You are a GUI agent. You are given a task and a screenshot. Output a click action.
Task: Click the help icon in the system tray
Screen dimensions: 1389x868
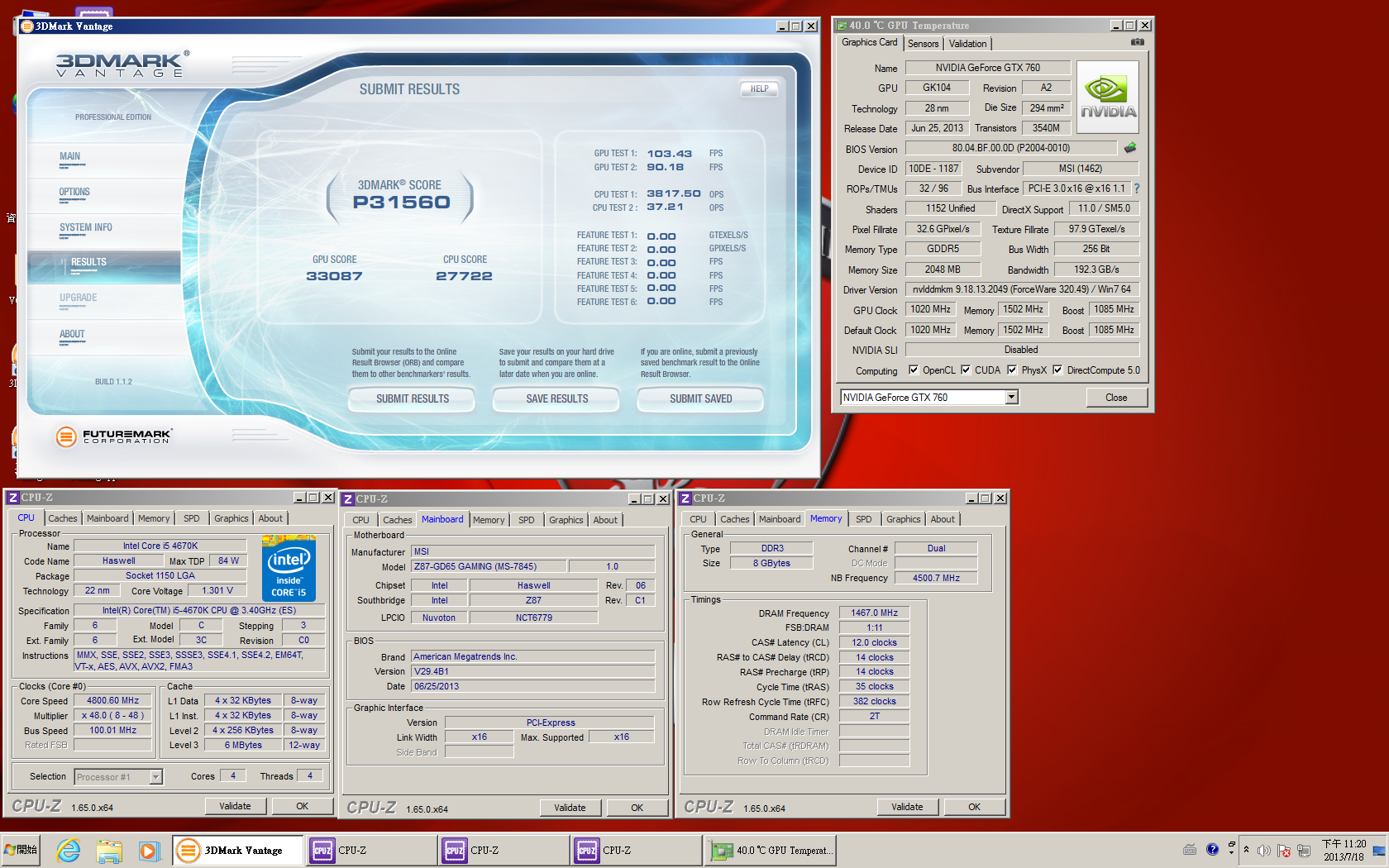(x=1212, y=850)
